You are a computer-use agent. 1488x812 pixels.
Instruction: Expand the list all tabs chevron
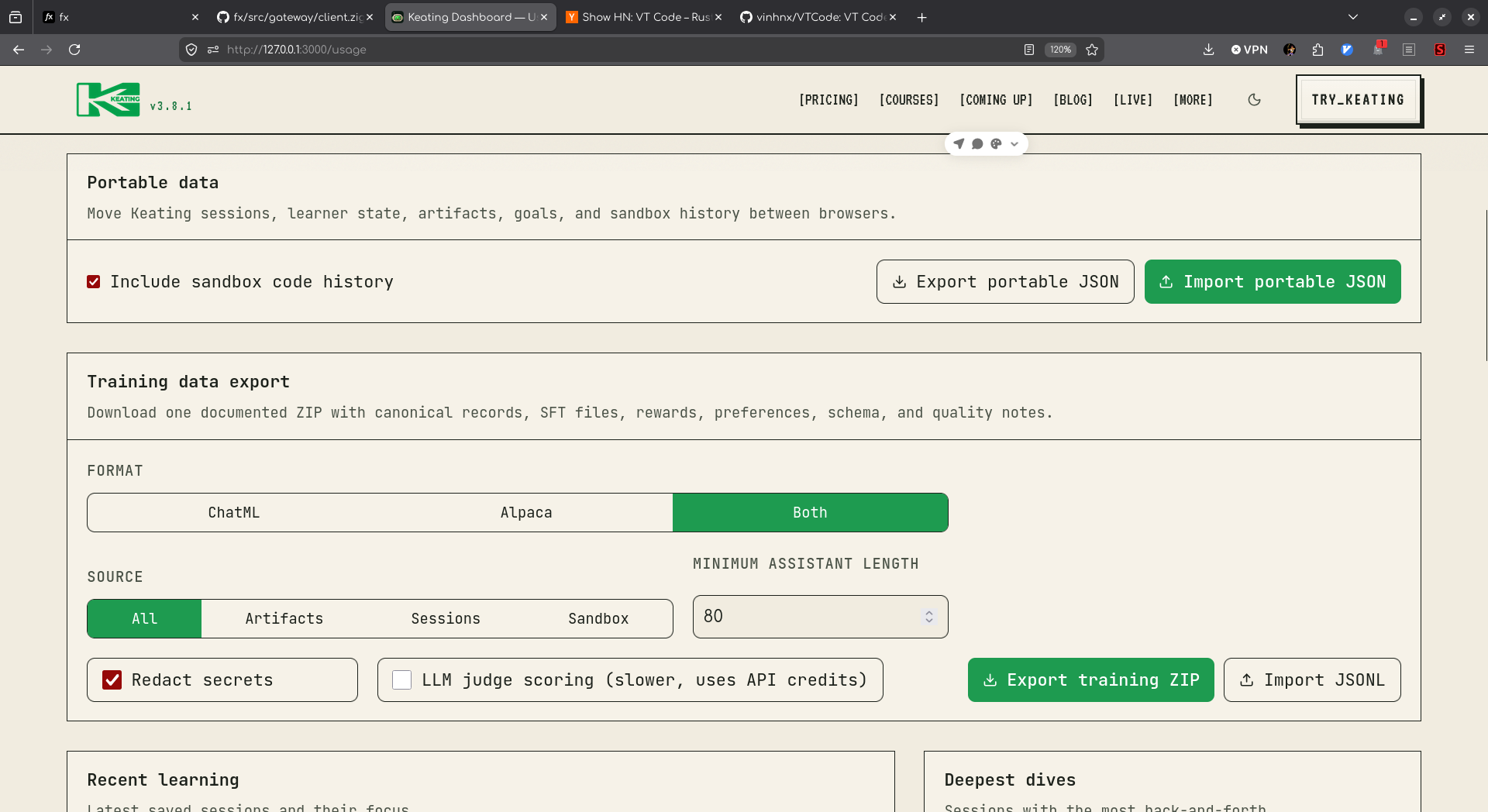click(1353, 17)
